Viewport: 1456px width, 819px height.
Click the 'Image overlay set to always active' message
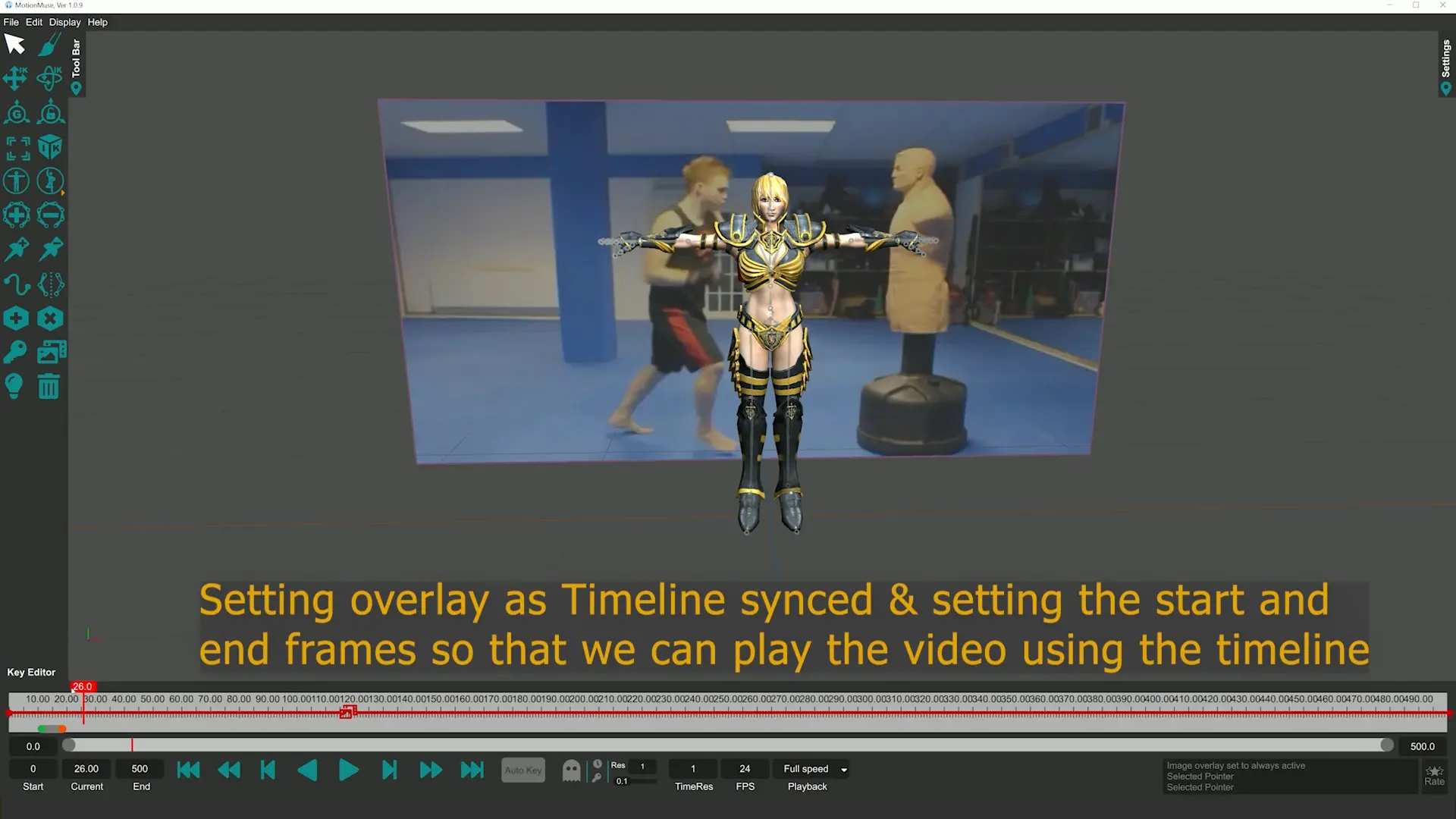click(1235, 766)
